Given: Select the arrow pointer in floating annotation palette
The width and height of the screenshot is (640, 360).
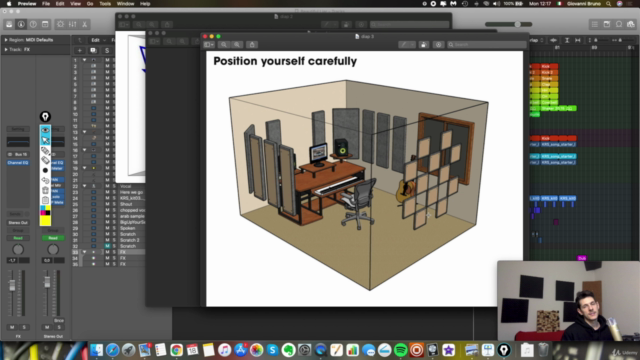Looking at the screenshot, I should 45,140.
